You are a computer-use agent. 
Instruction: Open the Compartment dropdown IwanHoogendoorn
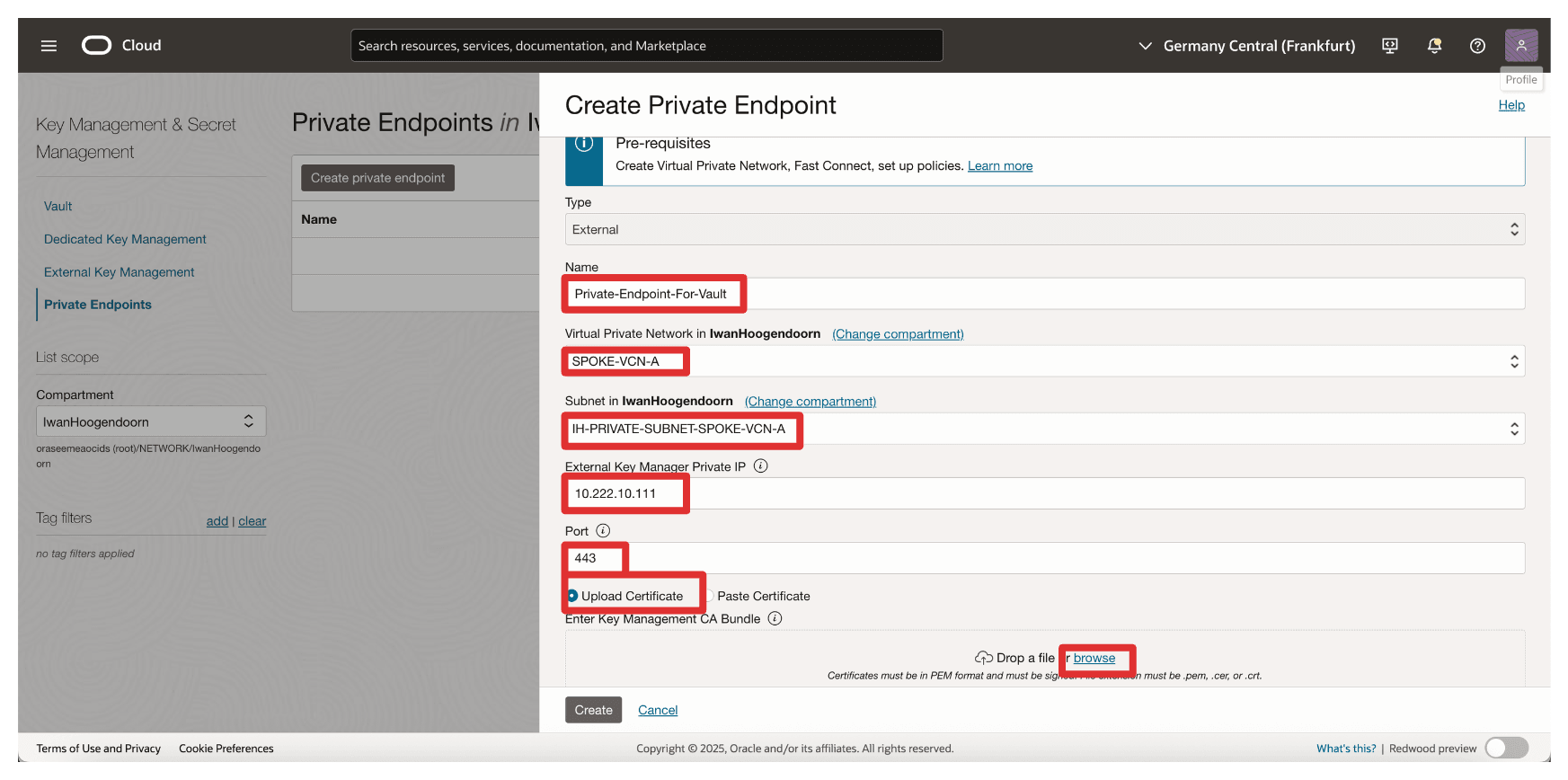pyautogui.click(x=151, y=421)
